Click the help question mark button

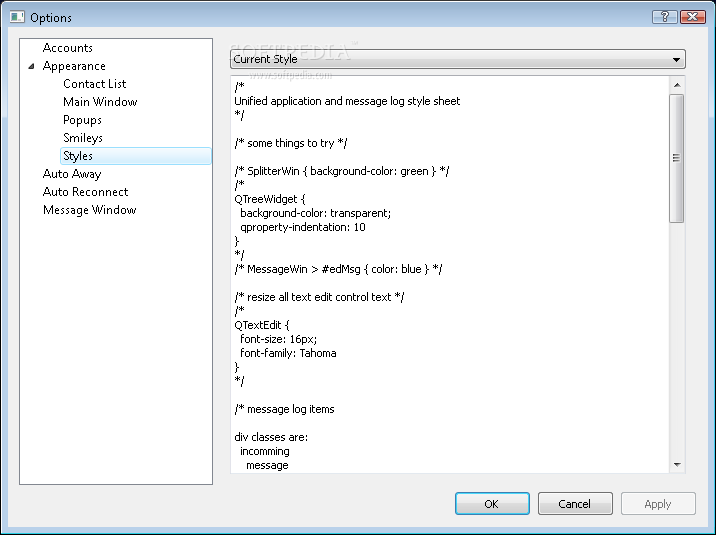click(x=665, y=17)
